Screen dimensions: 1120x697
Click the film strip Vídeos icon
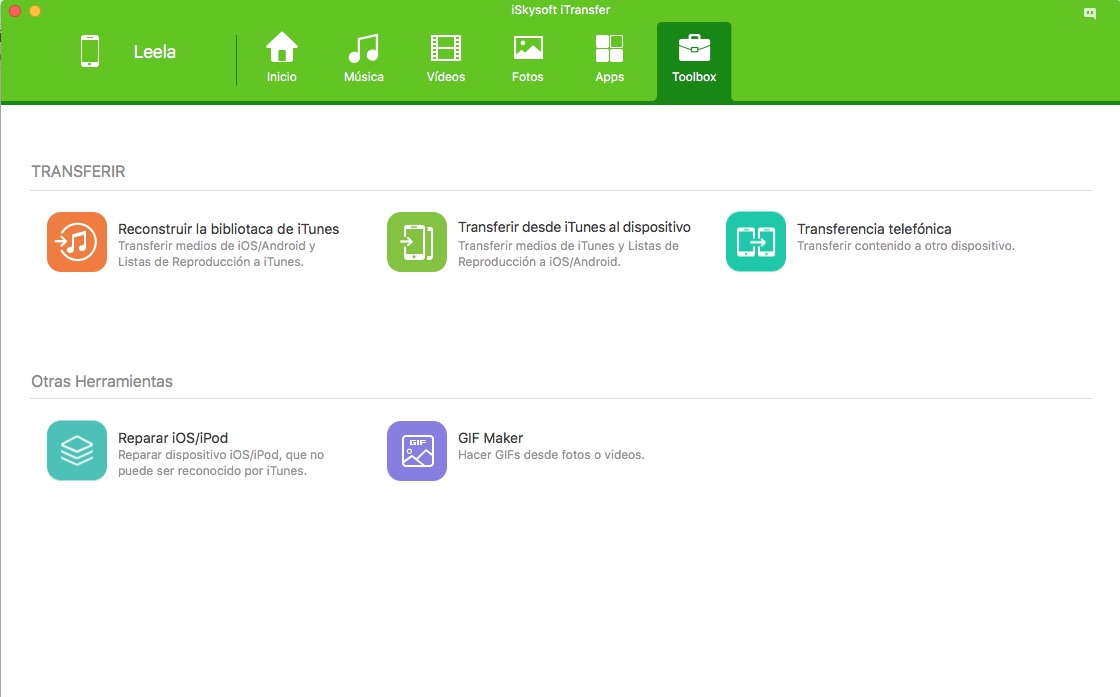446,48
